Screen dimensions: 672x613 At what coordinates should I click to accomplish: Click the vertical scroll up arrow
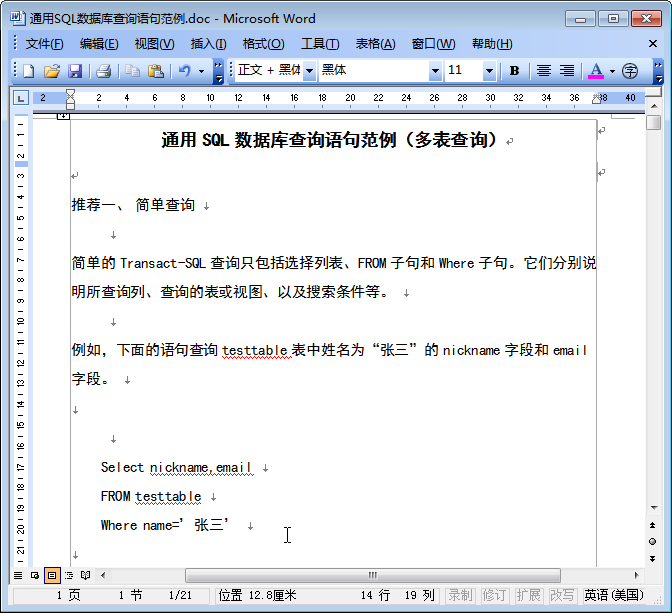[x=654, y=106]
